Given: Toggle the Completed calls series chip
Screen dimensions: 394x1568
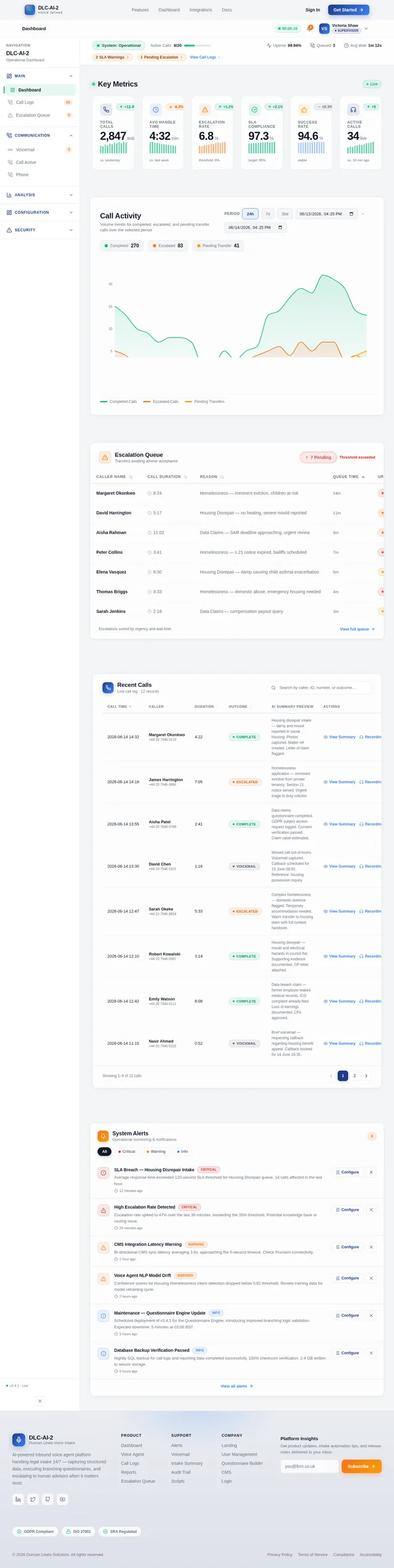Looking at the screenshot, I should pos(122,245).
